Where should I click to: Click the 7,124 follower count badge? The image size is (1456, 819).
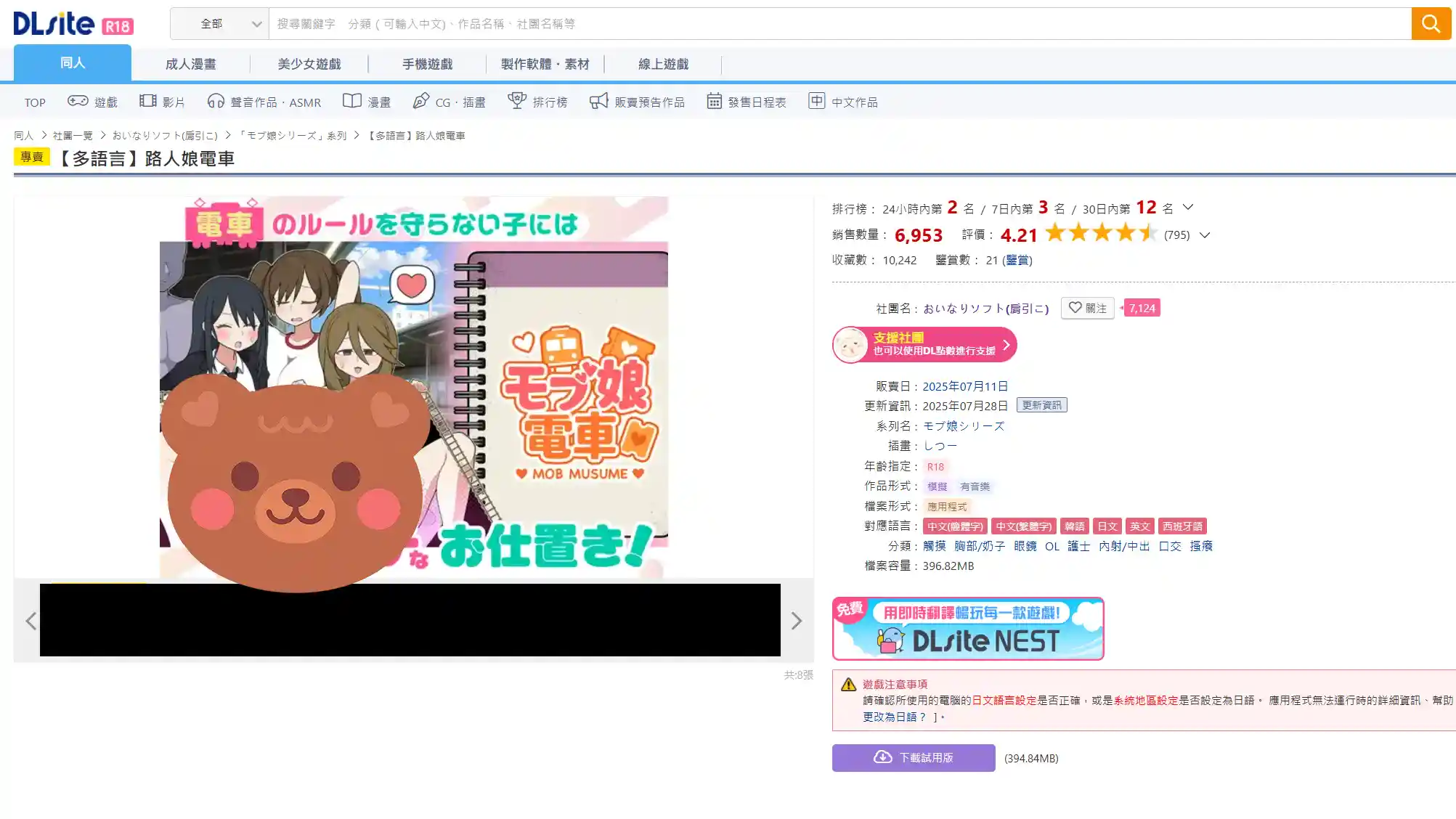[x=1142, y=308]
